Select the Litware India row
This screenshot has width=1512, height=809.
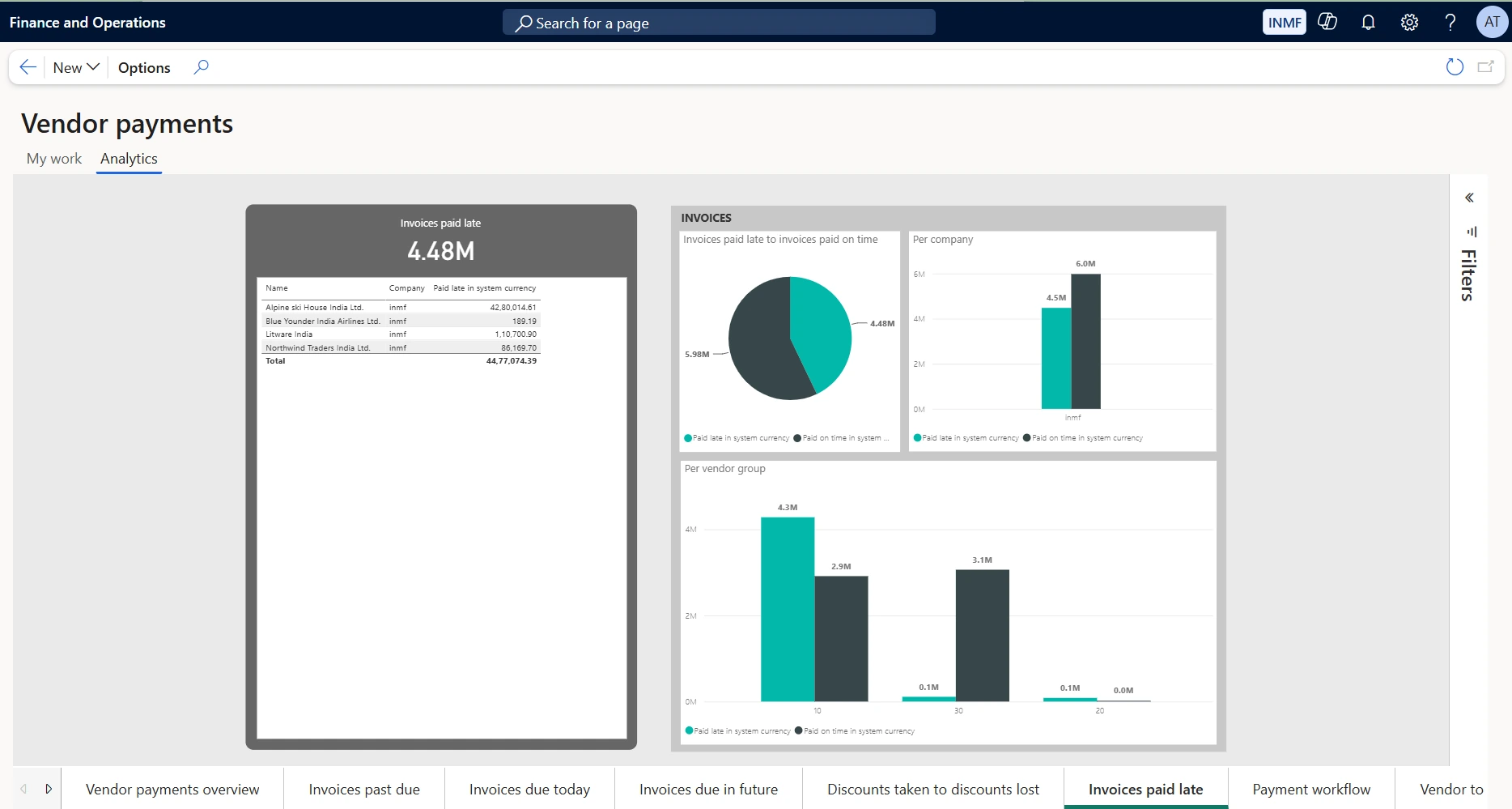401,334
